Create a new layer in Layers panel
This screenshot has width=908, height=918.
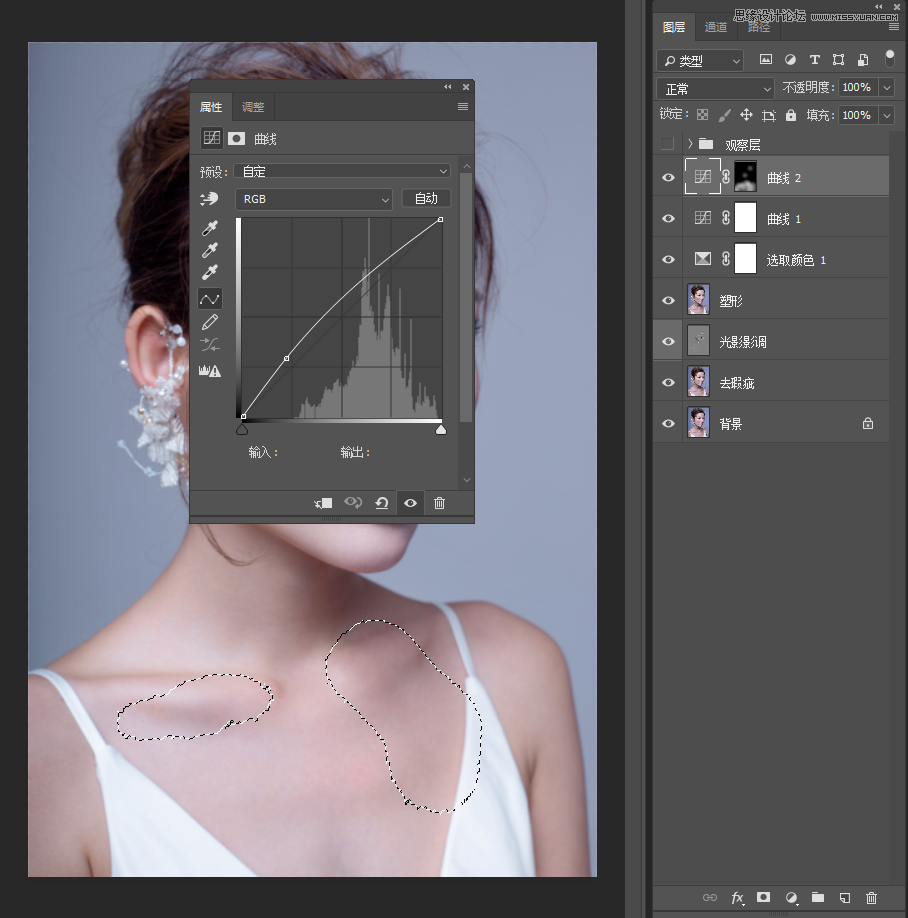coord(844,897)
